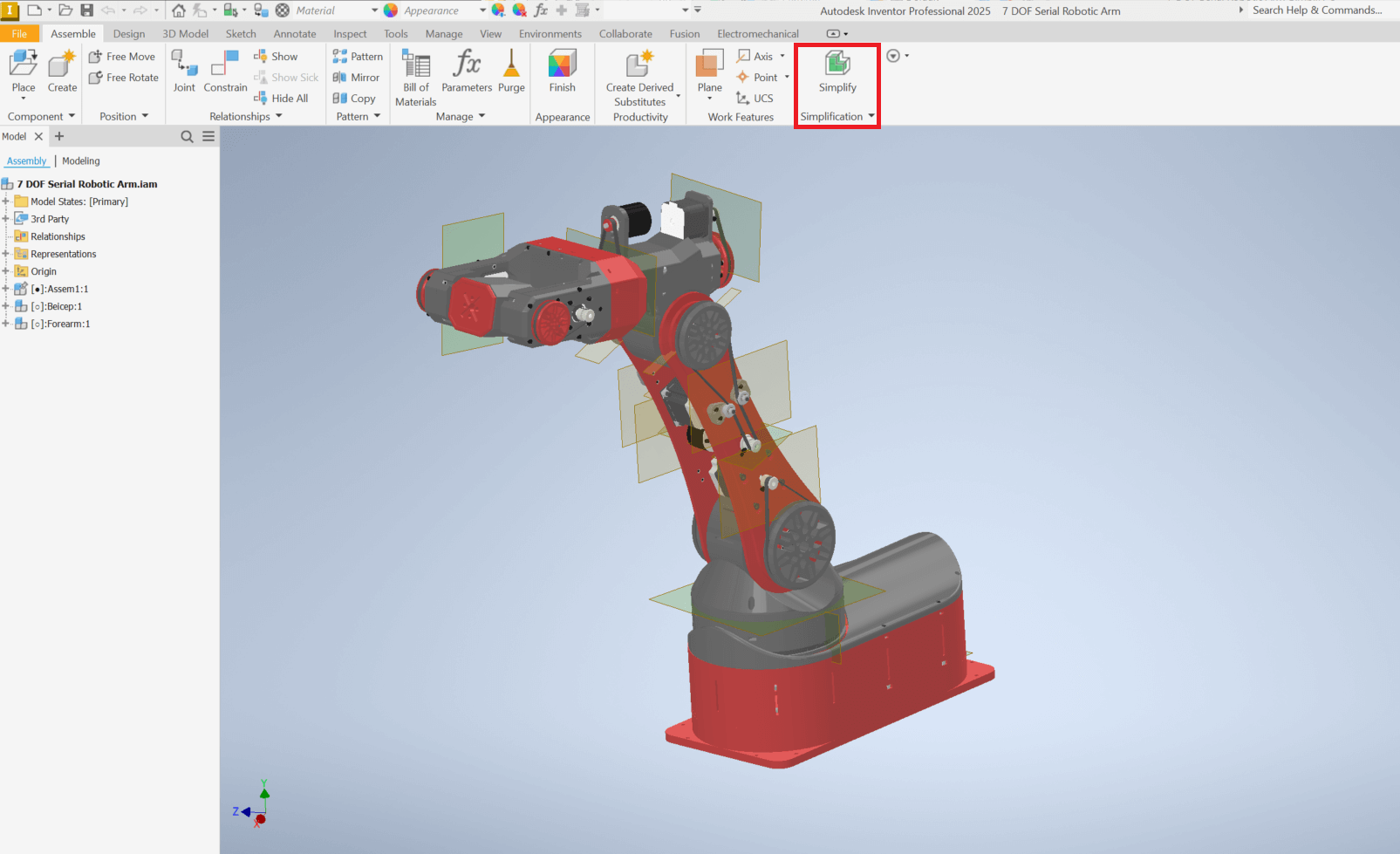Open the File menu
This screenshot has height=854, width=1400.
click(19, 34)
